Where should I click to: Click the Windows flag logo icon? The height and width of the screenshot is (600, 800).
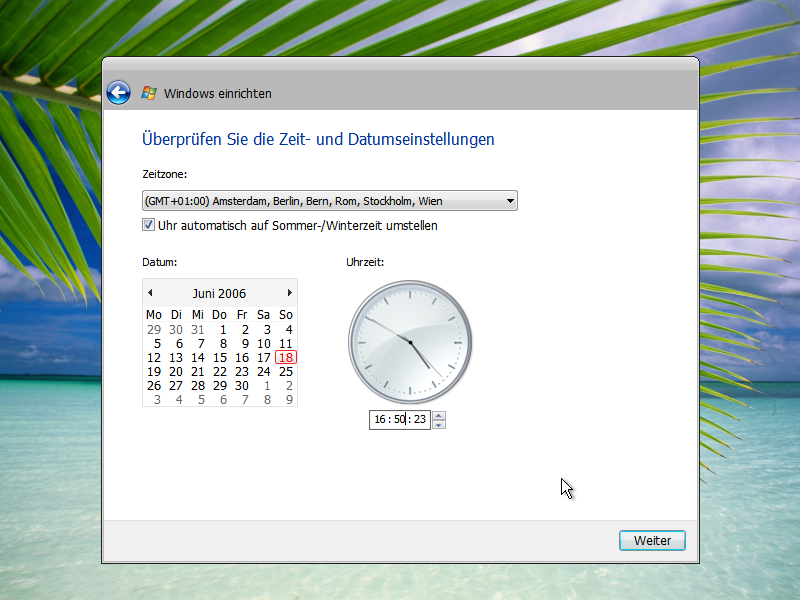pyautogui.click(x=149, y=93)
